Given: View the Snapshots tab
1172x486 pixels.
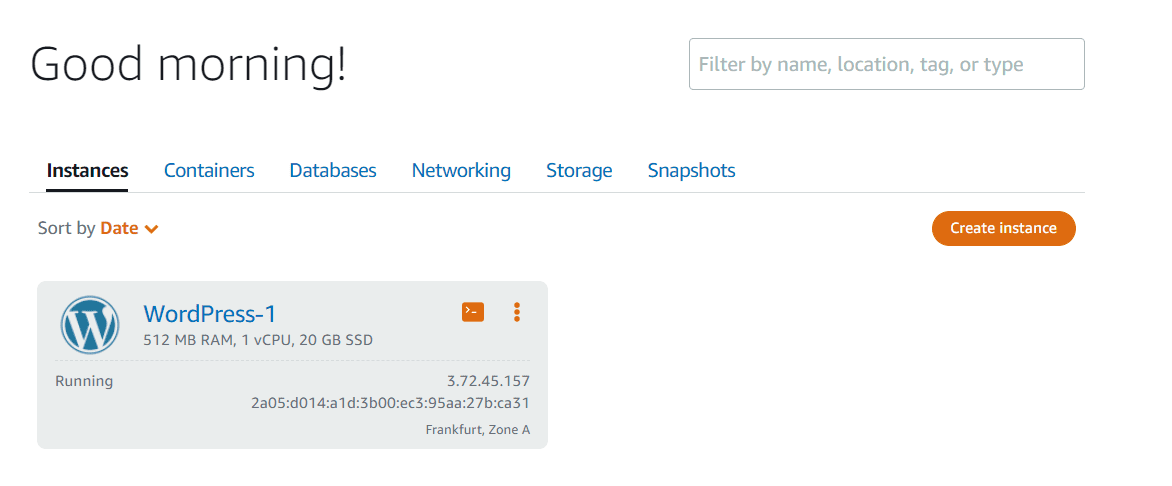Looking at the screenshot, I should [x=691, y=171].
